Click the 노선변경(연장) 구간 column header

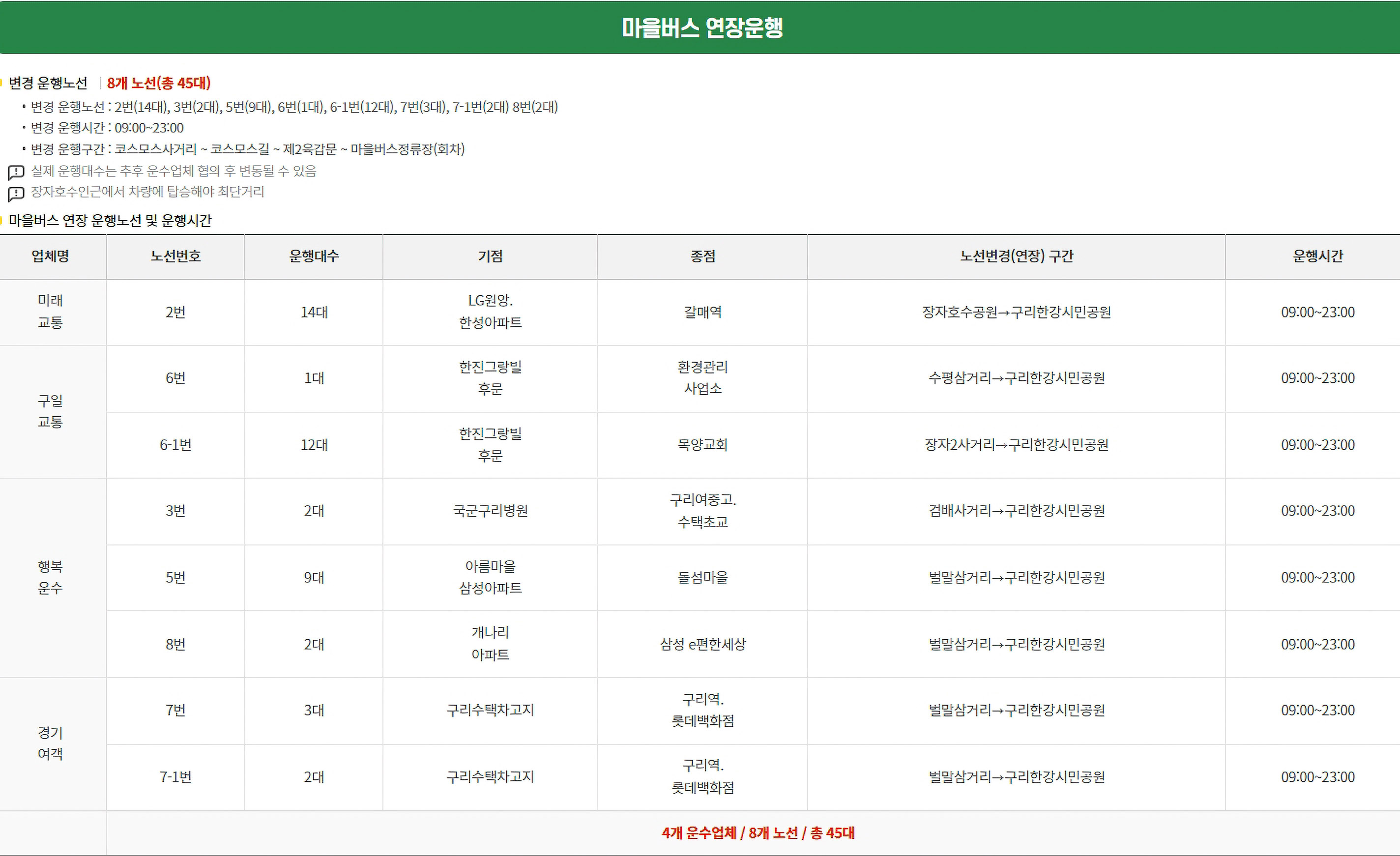tap(1016, 256)
